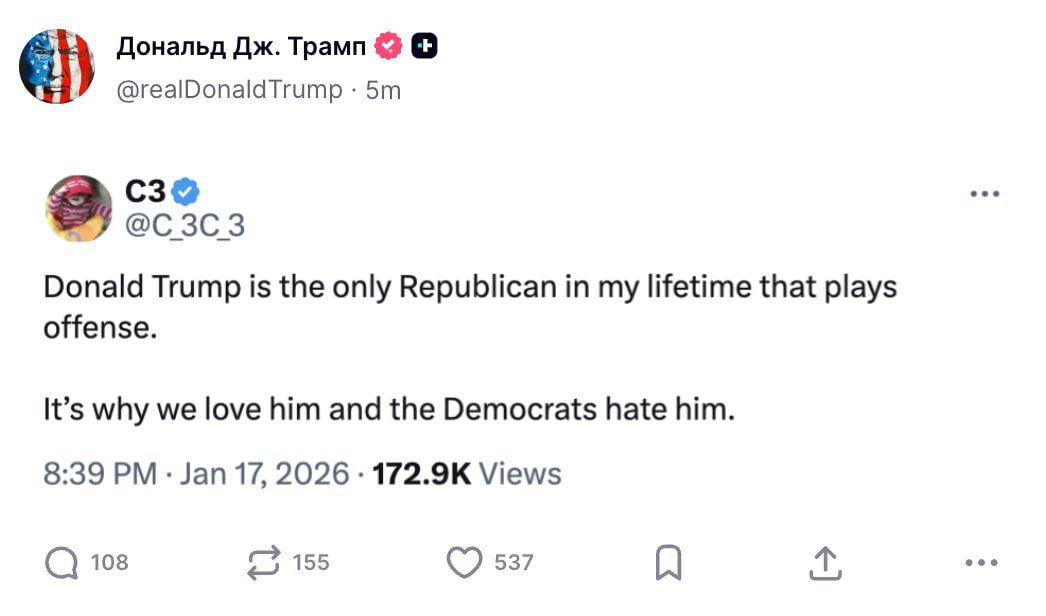Image resolution: width=1046 pixels, height=616 pixels.
Task: Share the post via upload arrow icon
Action: point(824,563)
